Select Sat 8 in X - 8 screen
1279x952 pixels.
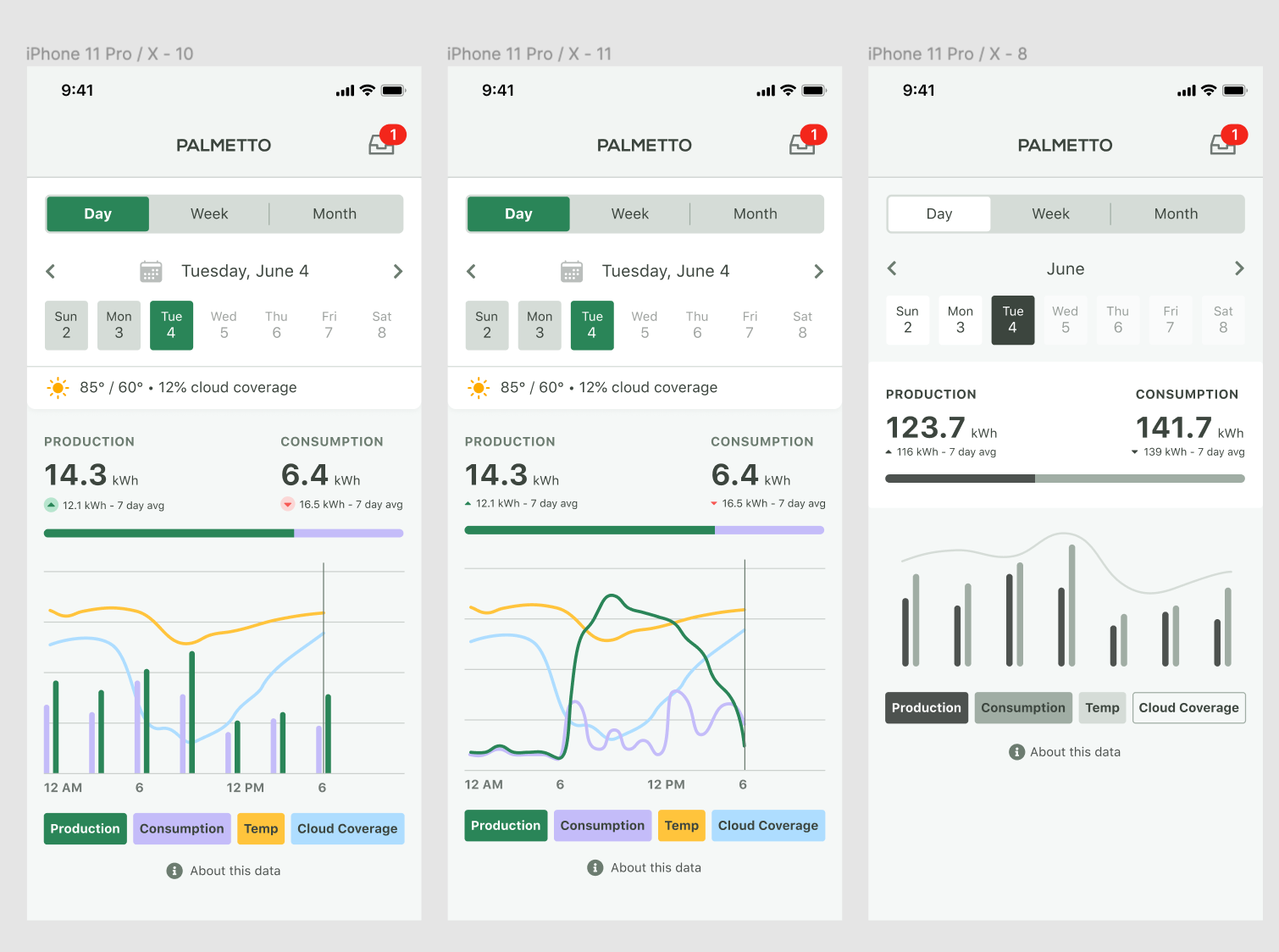point(1223,320)
